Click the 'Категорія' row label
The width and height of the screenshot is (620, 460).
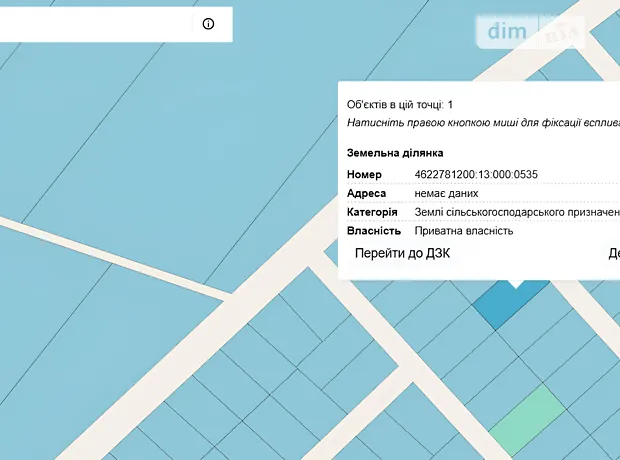click(372, 212)
